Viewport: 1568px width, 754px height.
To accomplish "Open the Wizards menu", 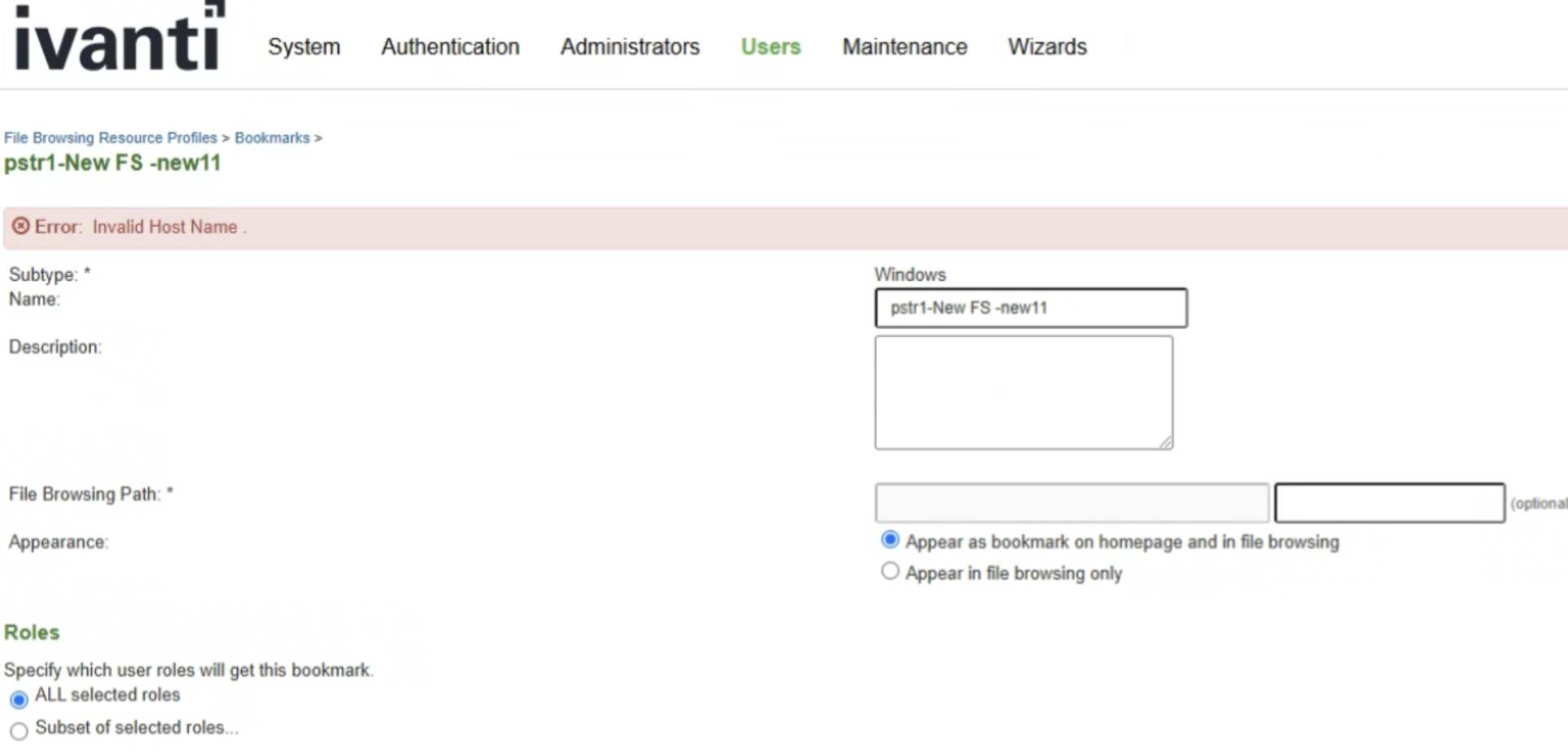I will tap(1047, 46).
